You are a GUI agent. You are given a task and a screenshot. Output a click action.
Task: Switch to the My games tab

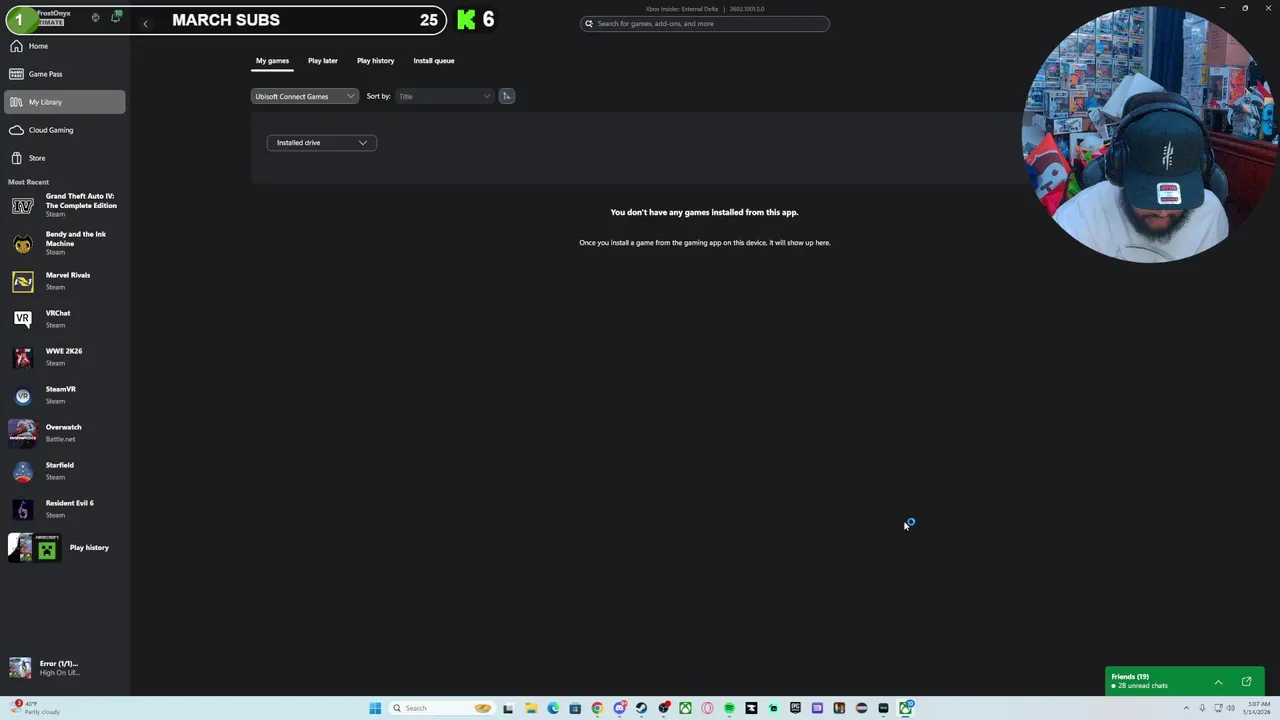pos(272,61)
